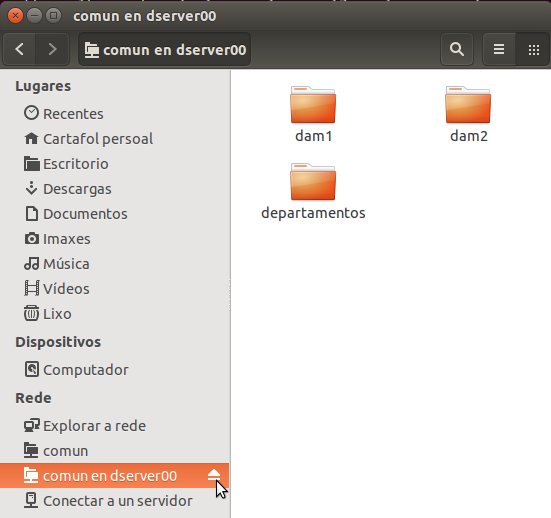Open the search magnifier button
Image resolution: width=551 pixels, height=518 pixels.
click(456, 49)
